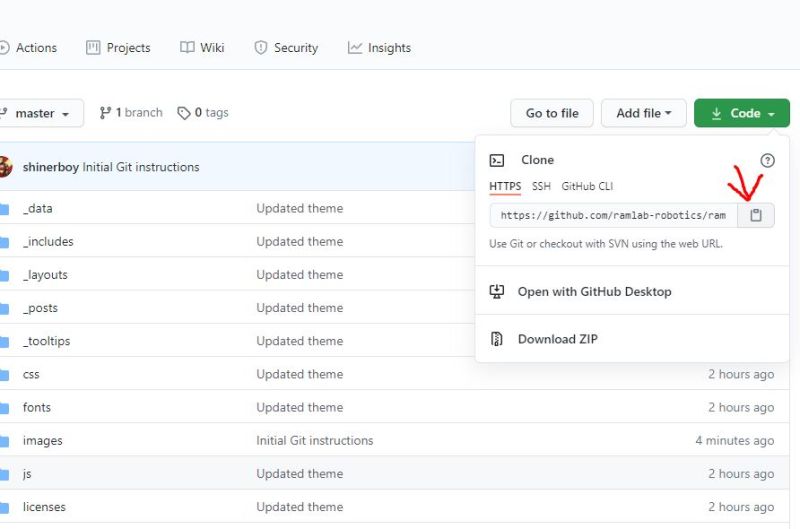Click the tag icon beside 0 tags
800x529 pixels.
point(183,113)
